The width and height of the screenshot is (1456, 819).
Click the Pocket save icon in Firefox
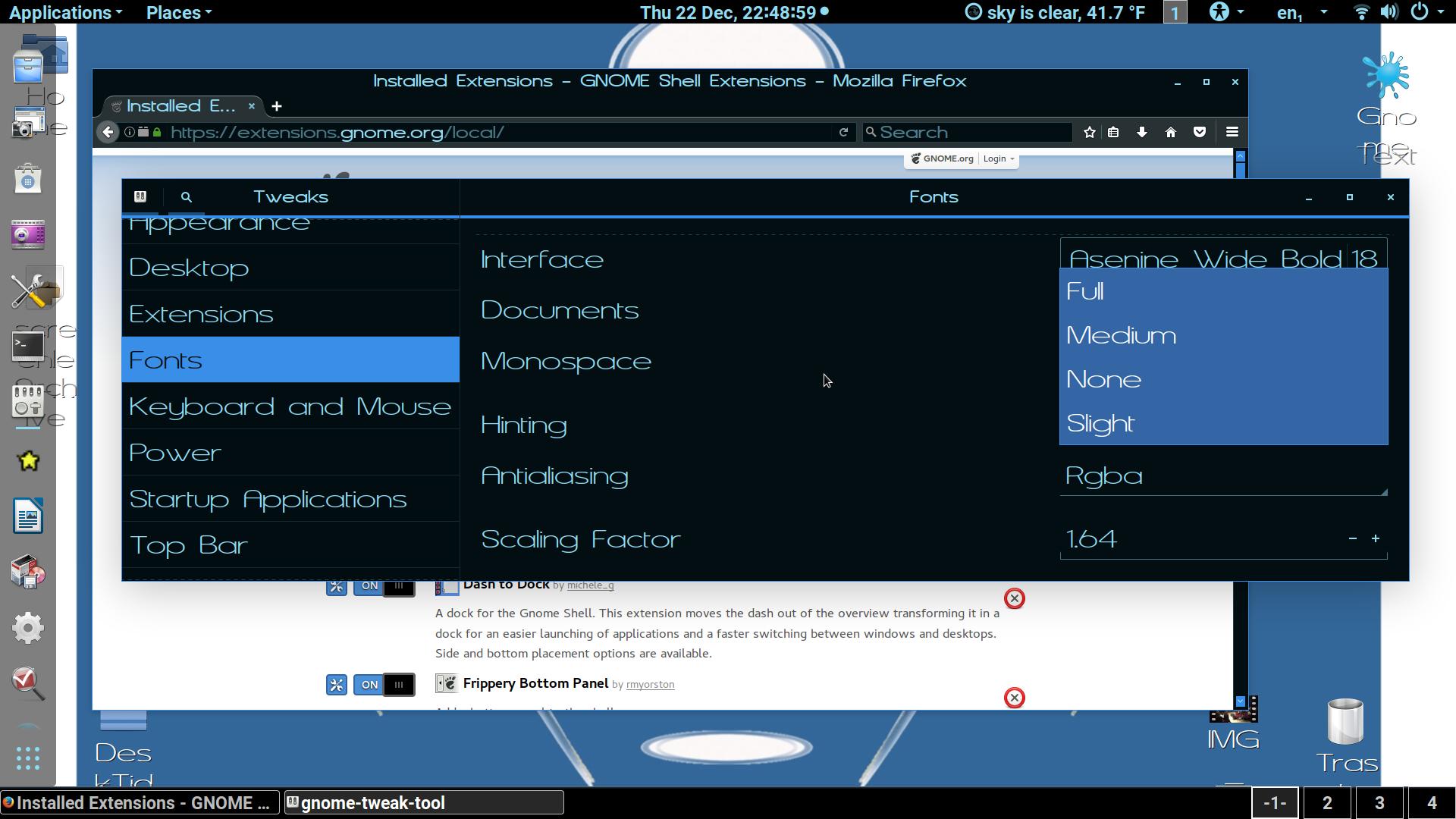click(1199, 132)
